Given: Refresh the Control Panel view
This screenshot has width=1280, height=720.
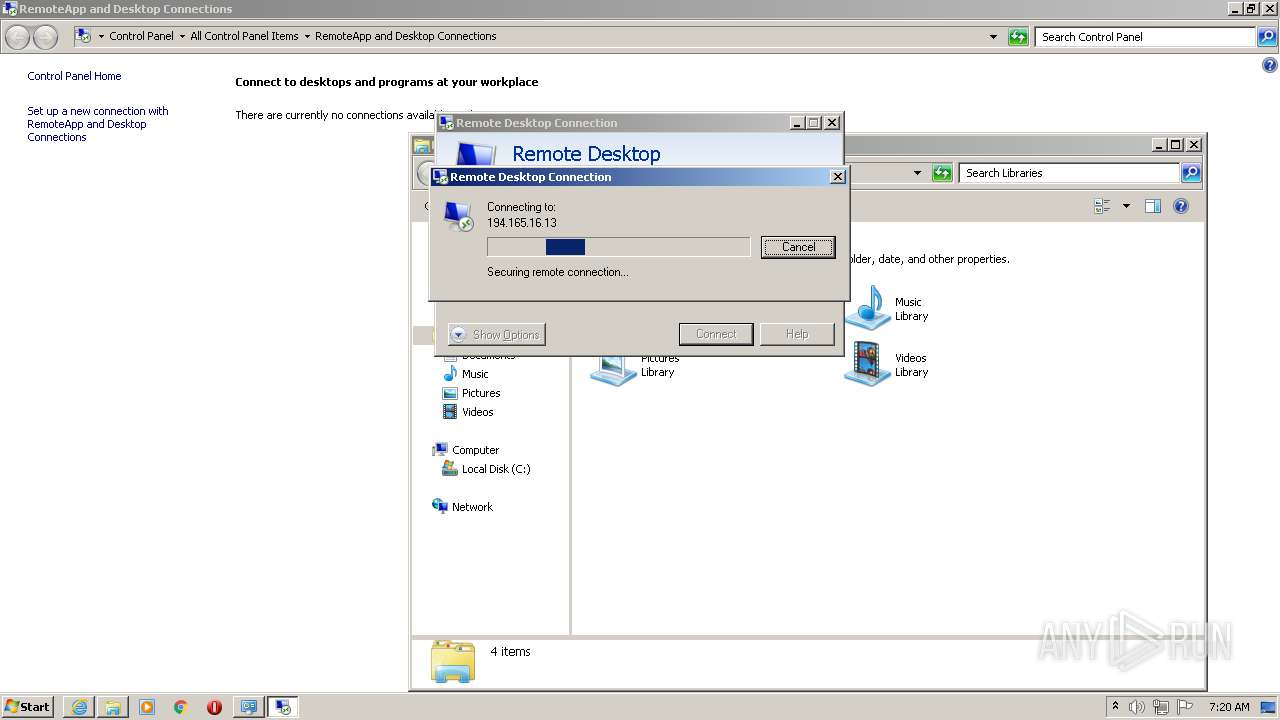Looking at the screenshot, I should click(x=1018, y=37).
